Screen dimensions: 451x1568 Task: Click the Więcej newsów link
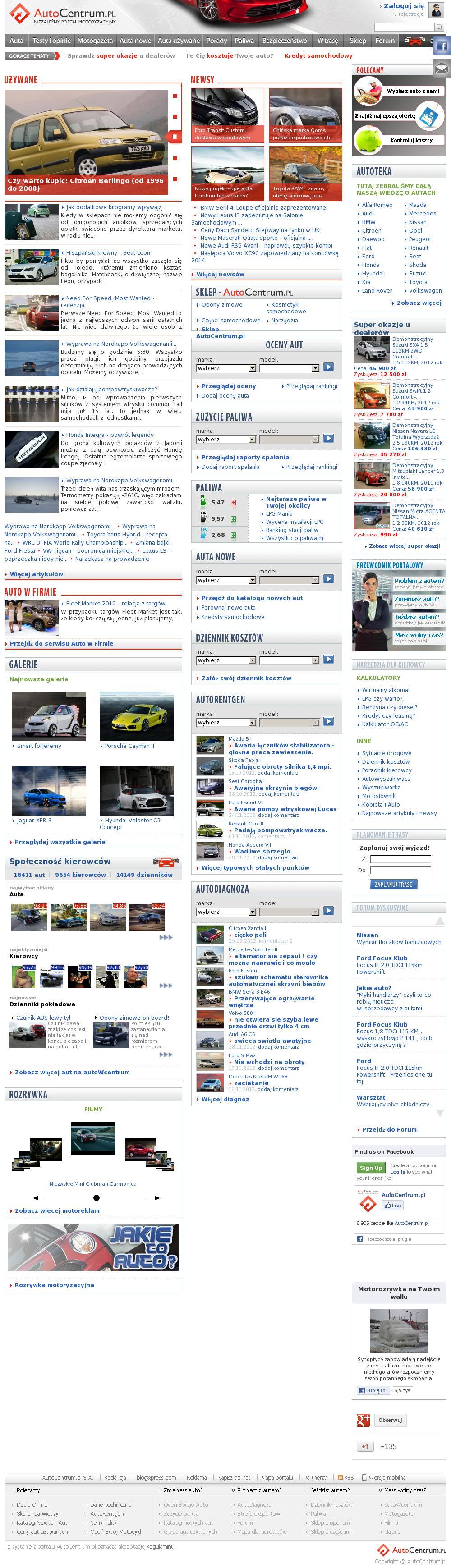[x=221, y=275]
